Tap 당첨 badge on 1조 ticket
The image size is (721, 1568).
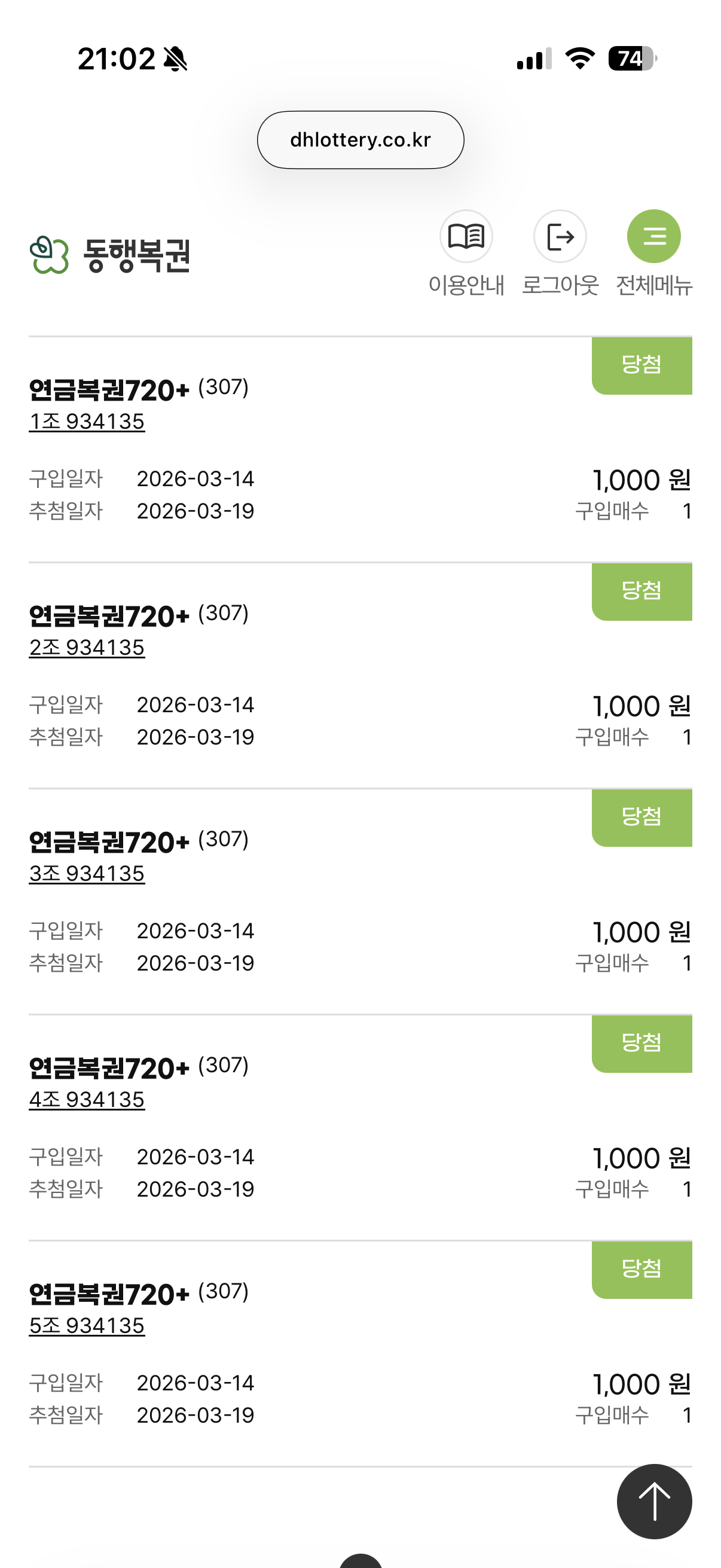tap(641, 365)
